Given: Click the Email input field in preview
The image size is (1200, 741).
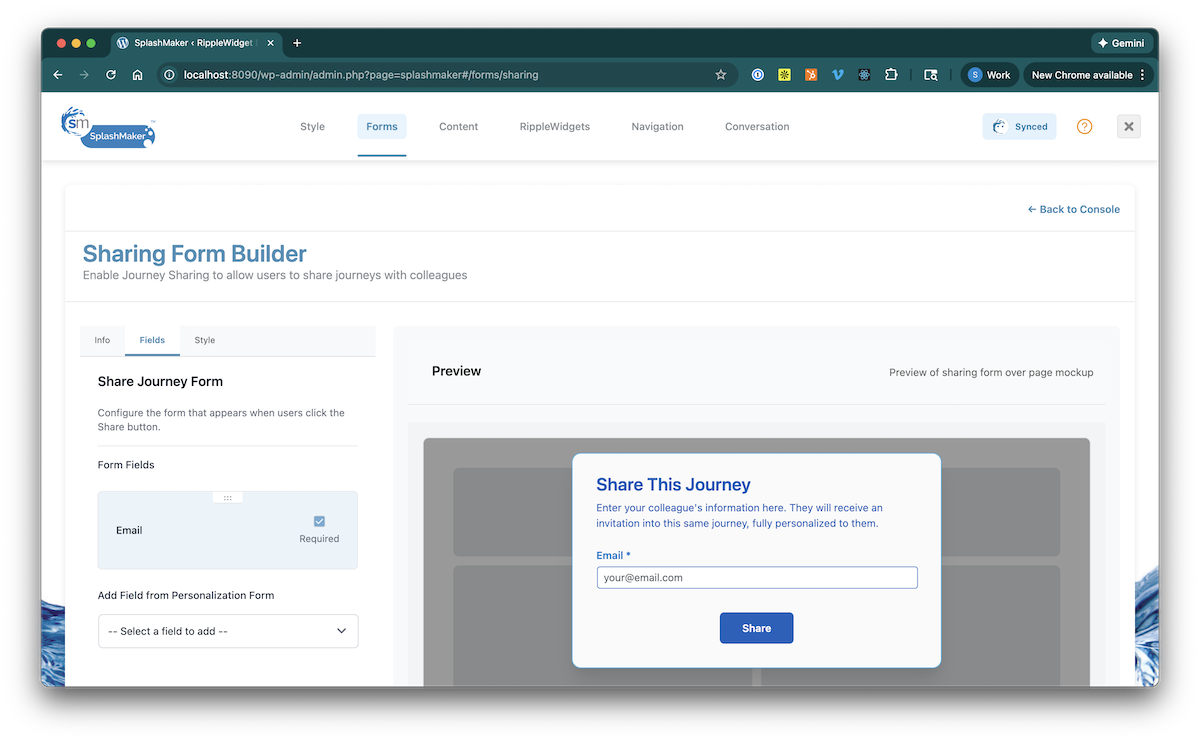Looking at the screenshot, I should [x=756, y=578].
